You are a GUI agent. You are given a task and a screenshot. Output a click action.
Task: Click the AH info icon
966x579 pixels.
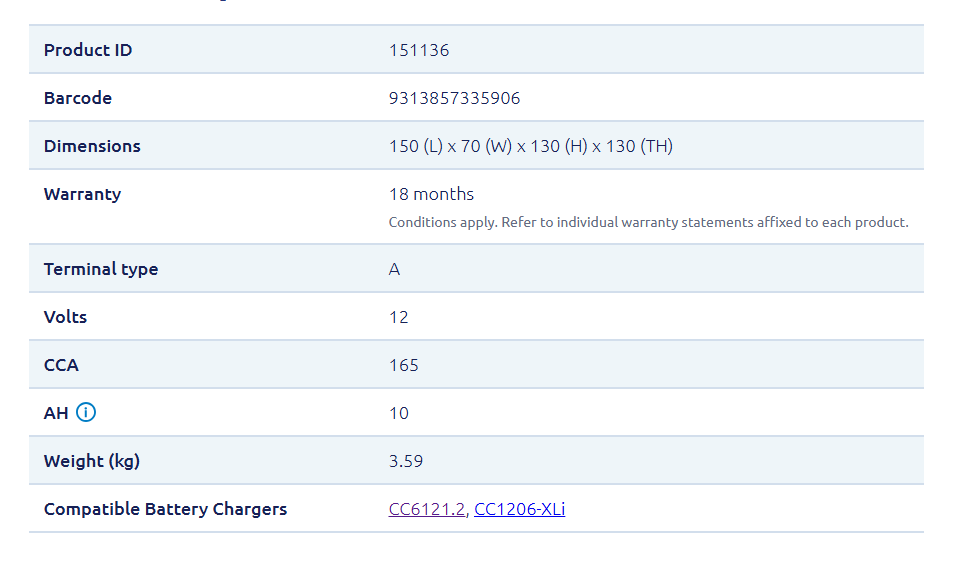[x=86, y=413]
